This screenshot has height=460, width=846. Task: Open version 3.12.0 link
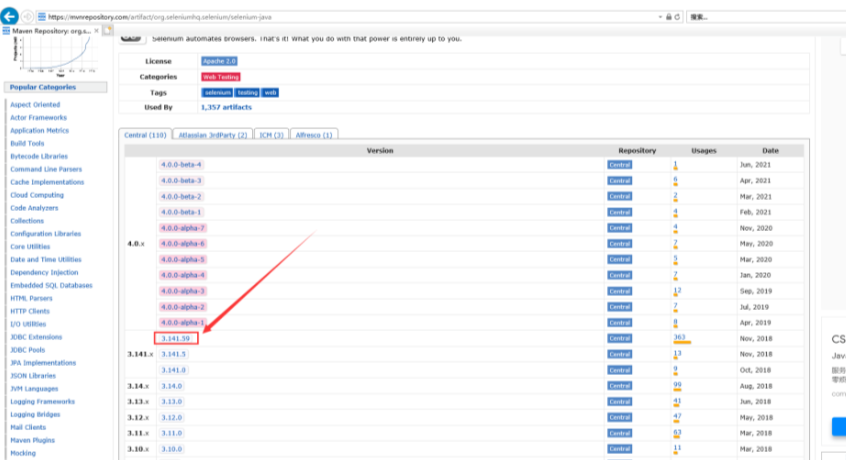pyautogui.click(x=172, y=417)
